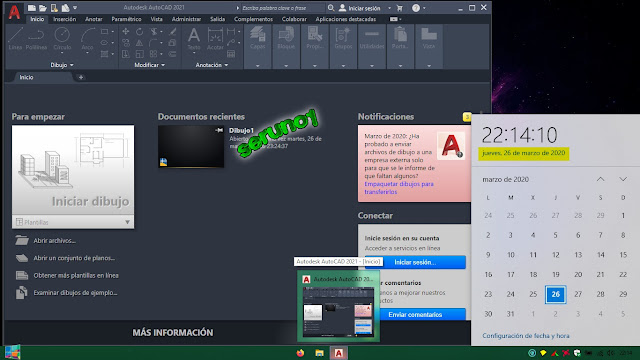Open the quick access toolbar customize arrow

75,8
